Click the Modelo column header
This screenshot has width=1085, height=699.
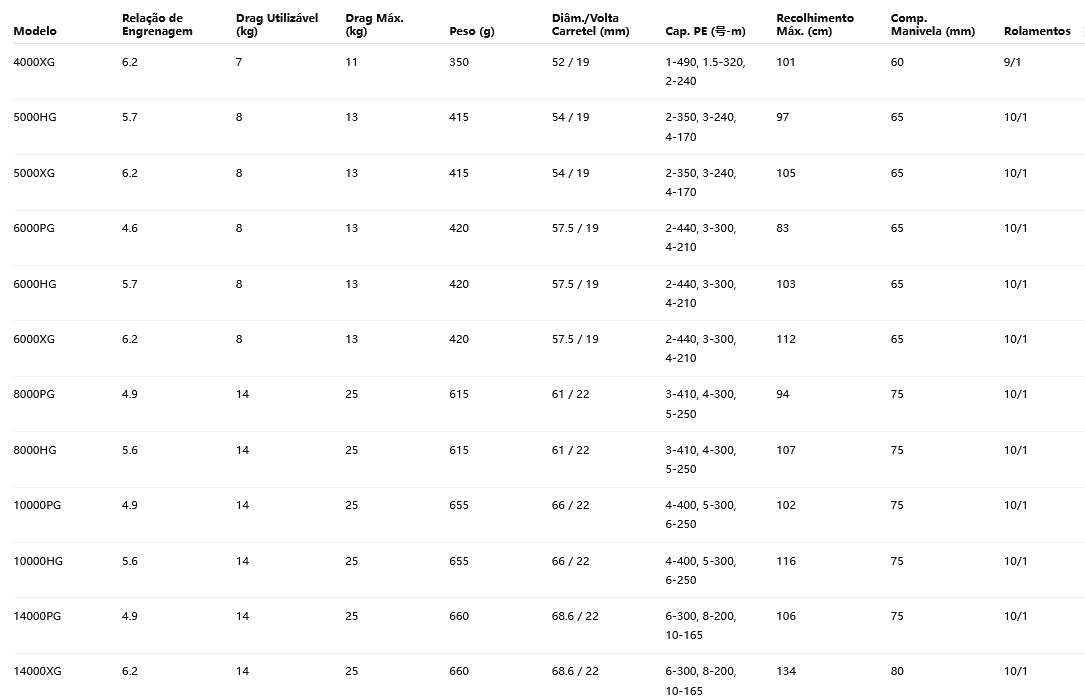pos(35,31)
